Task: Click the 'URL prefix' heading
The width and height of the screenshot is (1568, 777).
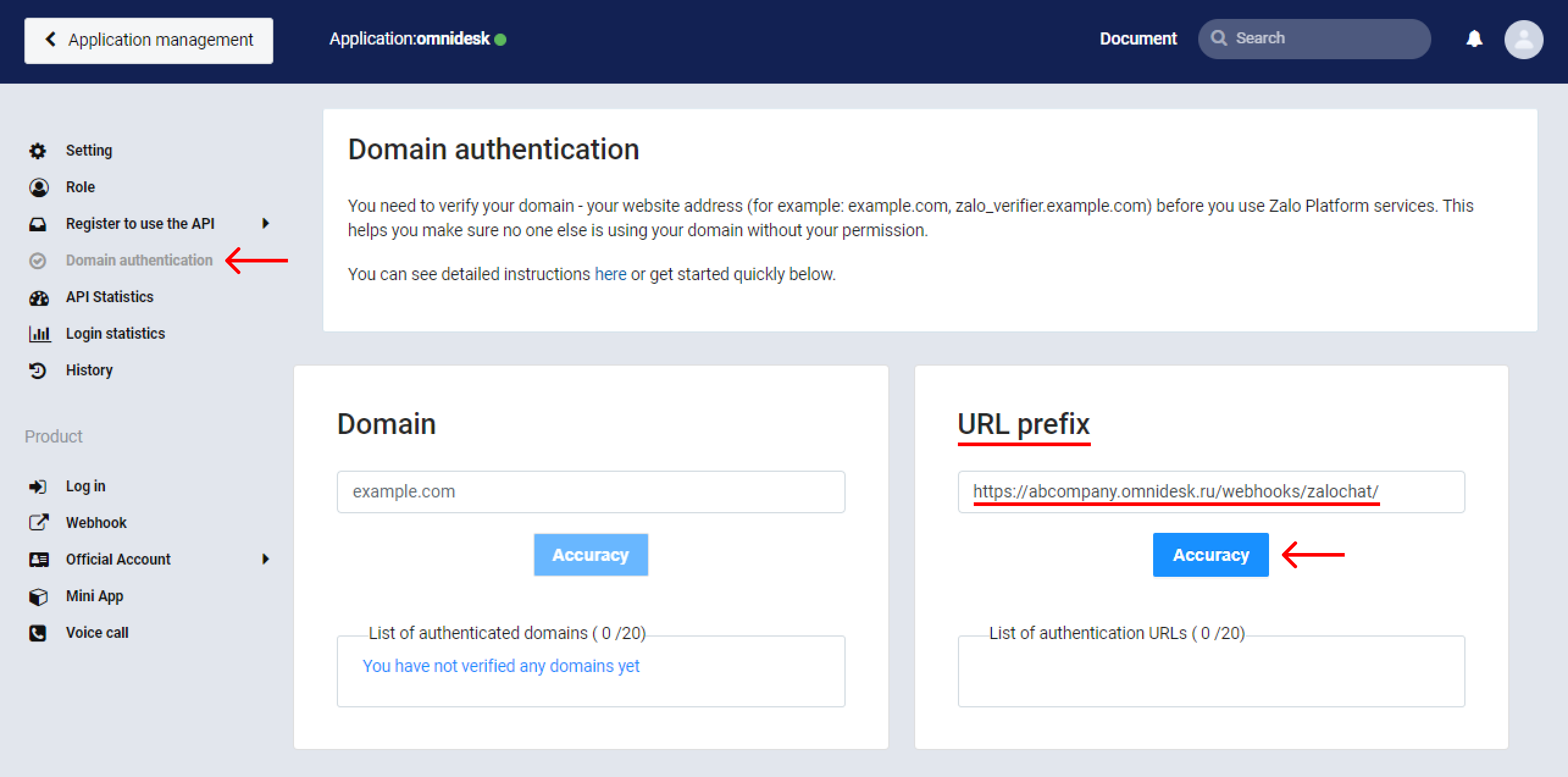Action: point(1023,424)
